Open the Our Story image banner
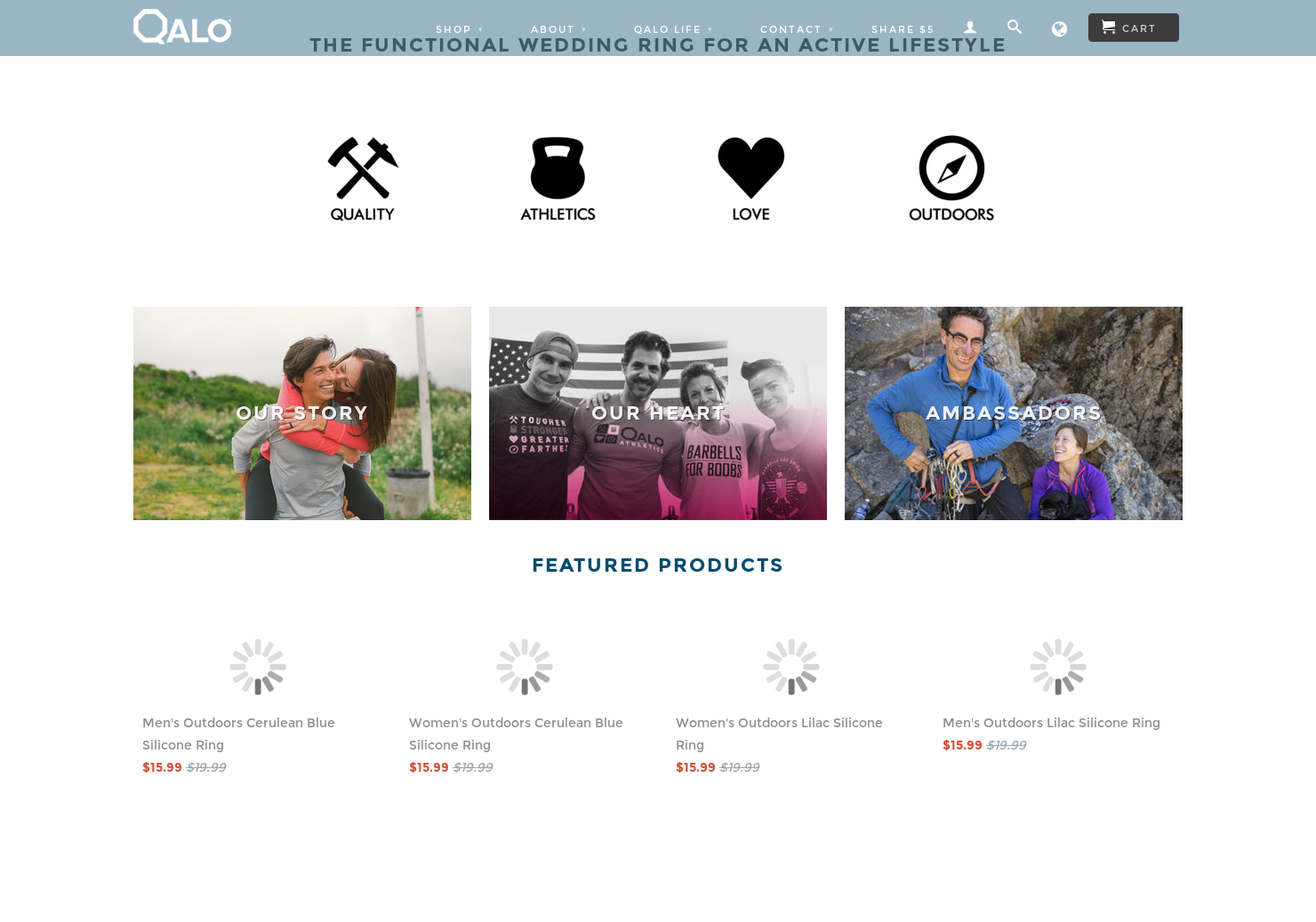Screen dimensions: 1316x922 (x=302, y=413)
